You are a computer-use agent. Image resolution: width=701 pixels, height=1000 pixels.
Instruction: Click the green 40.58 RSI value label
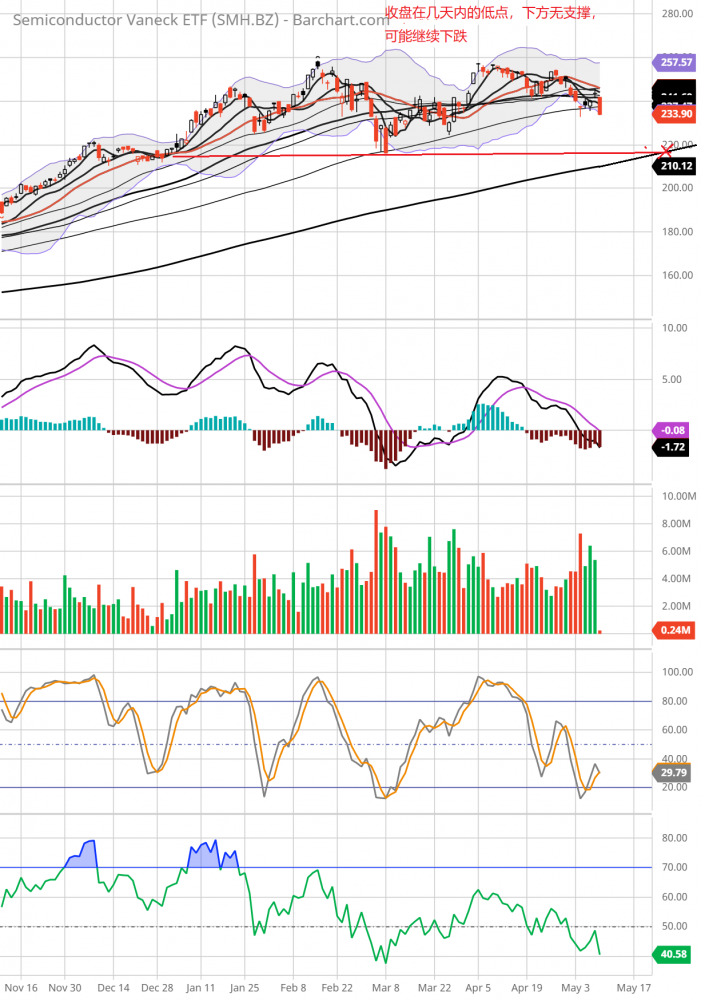[676, 955]
